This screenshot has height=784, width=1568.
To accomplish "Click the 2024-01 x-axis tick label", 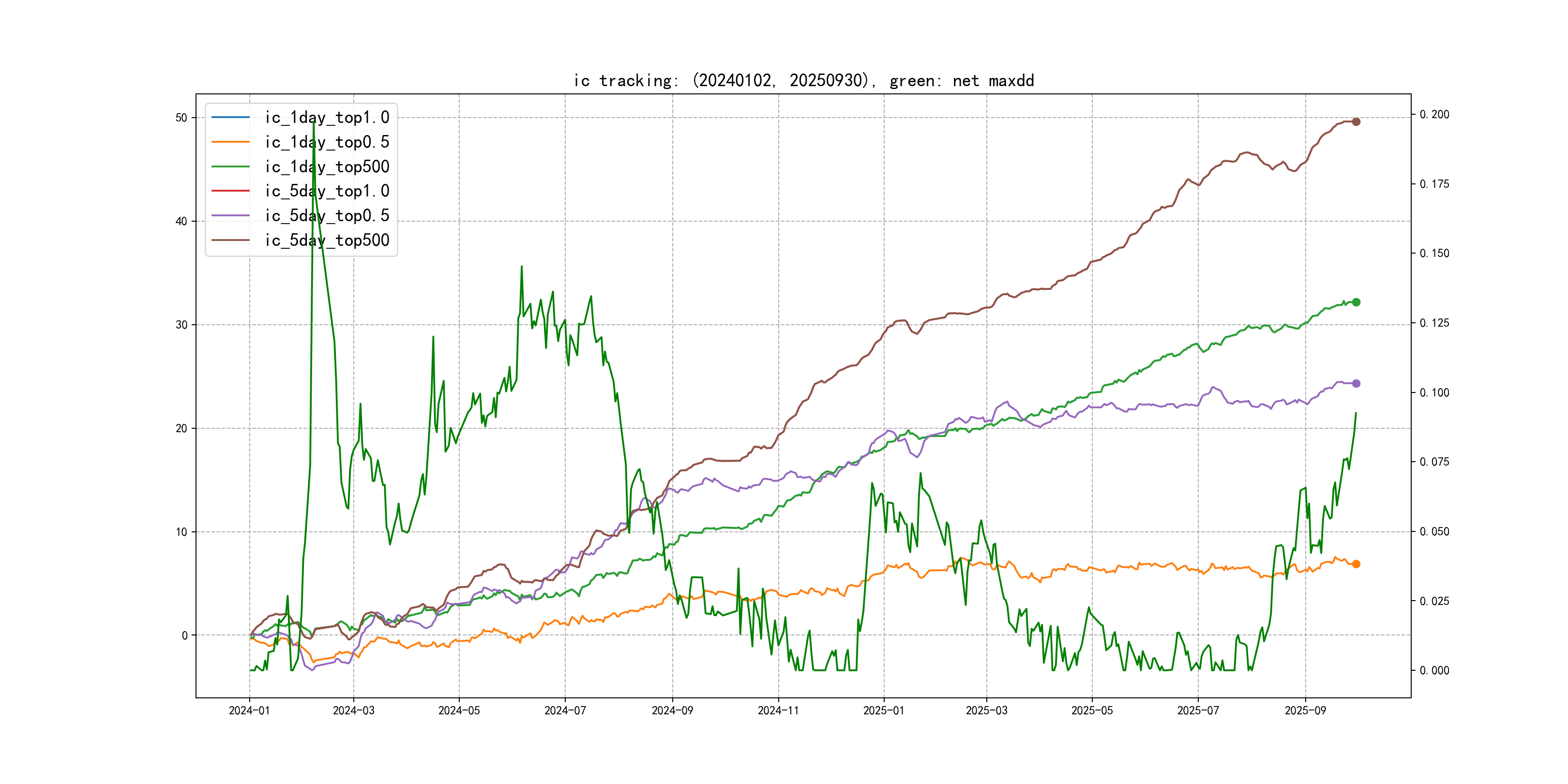I will (249, 710).
